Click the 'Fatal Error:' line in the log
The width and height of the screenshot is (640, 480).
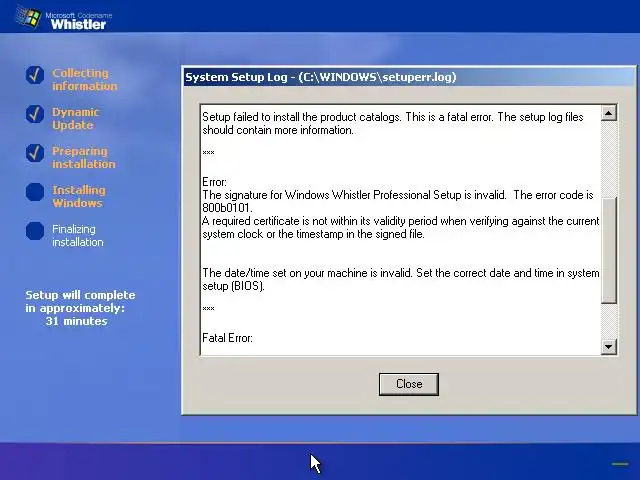tap(227, 338)
